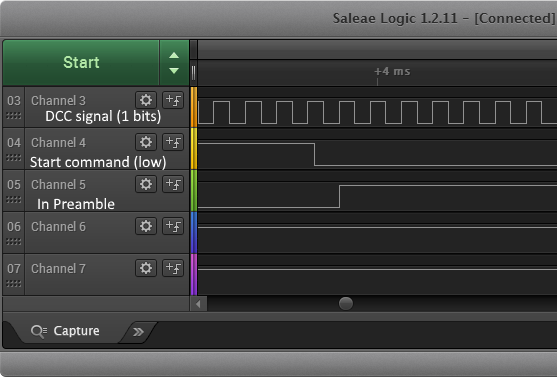This screenshot has height=377, width=557.
Task: Open capture options up/down arrows beside Start
Action: coord(174,63)
